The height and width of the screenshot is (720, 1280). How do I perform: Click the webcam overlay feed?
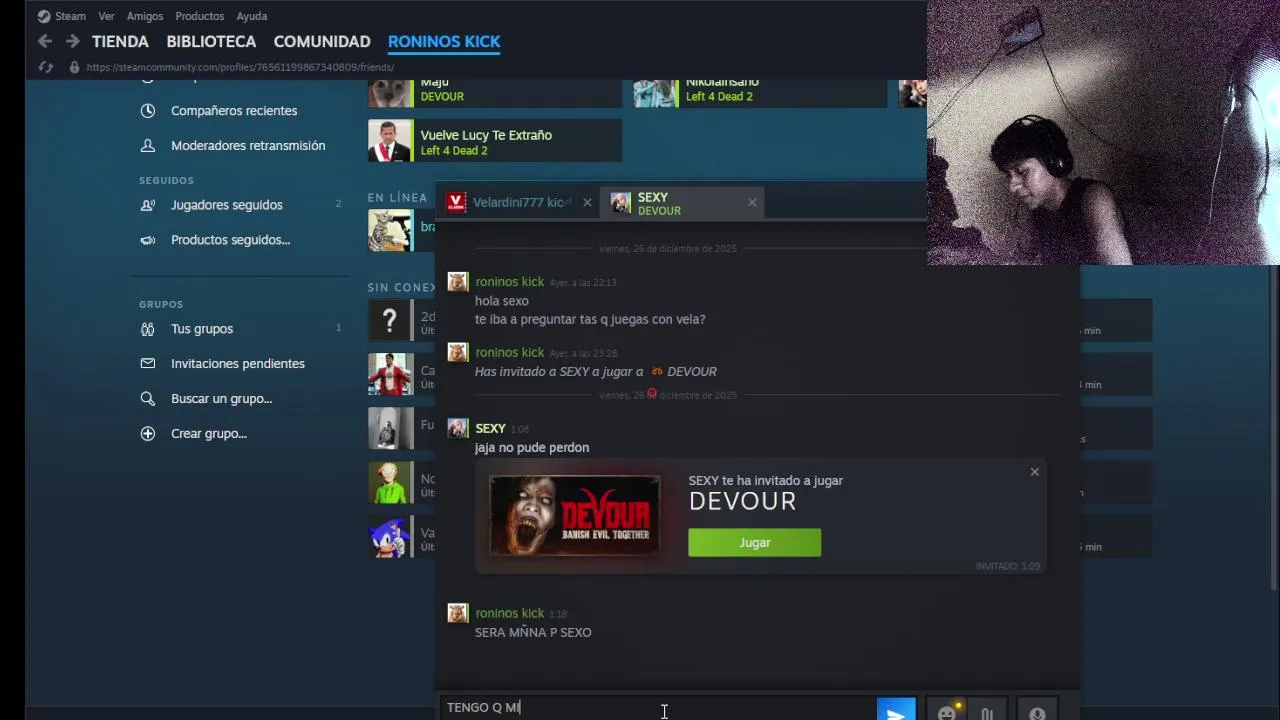(x=1103, y=132)
